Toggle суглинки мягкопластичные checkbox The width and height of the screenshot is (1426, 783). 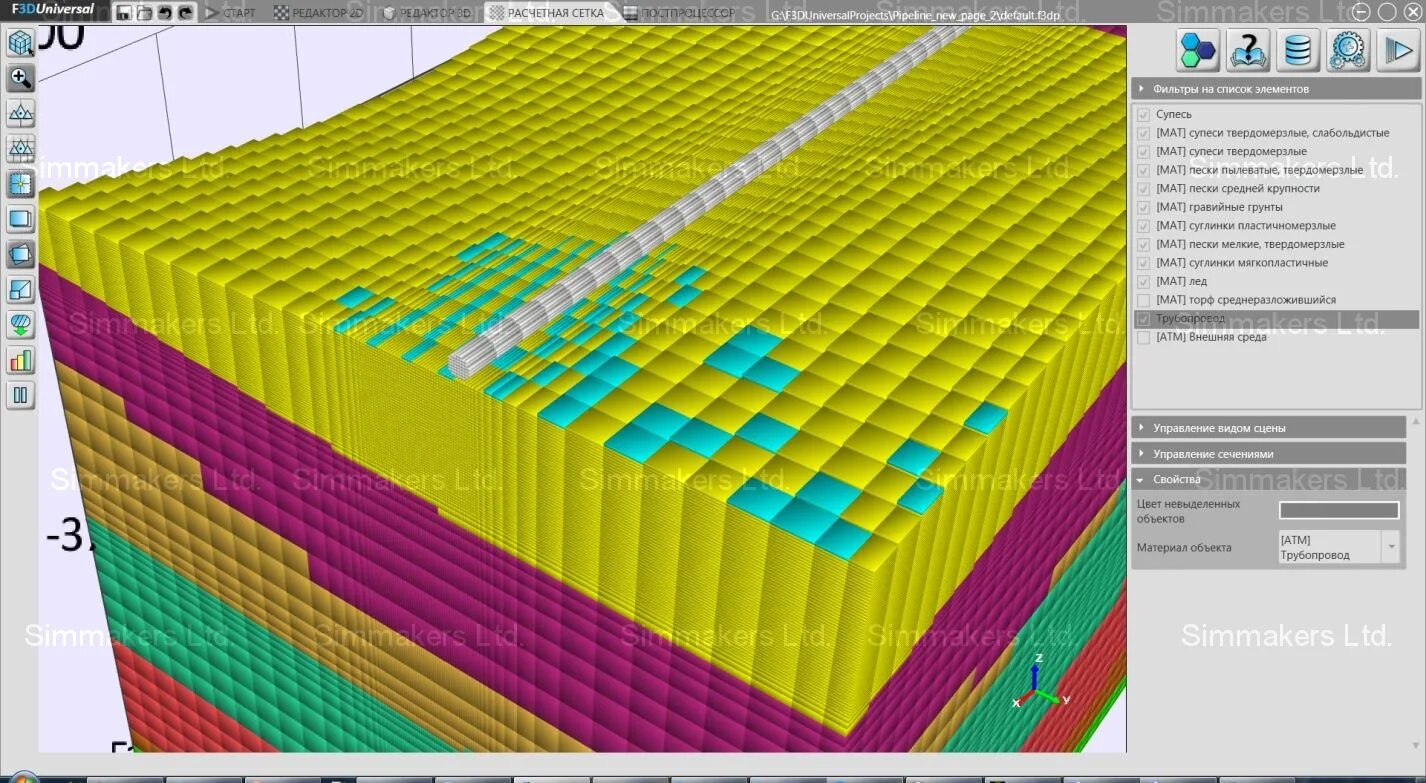coord(1144,263)
